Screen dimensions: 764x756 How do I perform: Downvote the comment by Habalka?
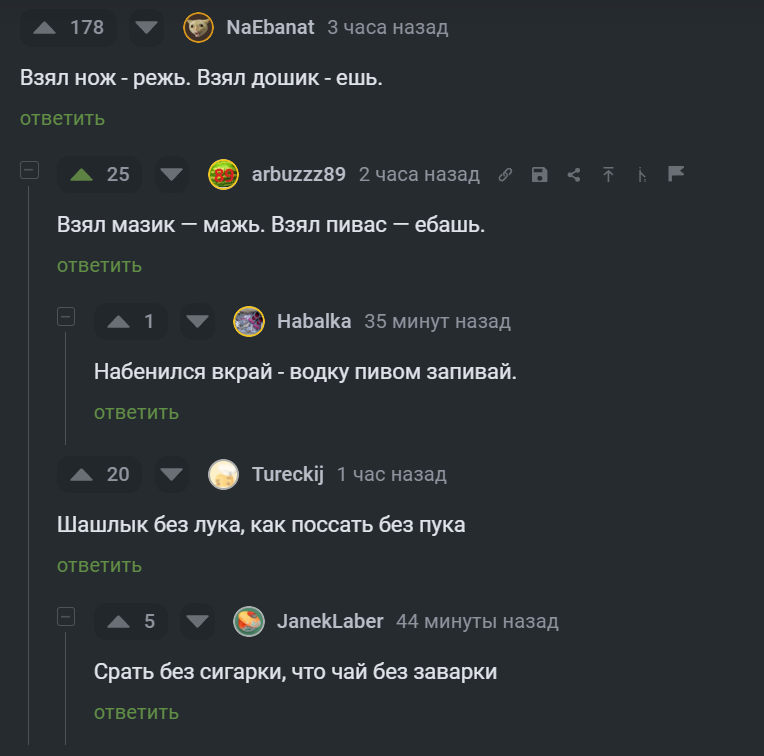tap(197, 321)
